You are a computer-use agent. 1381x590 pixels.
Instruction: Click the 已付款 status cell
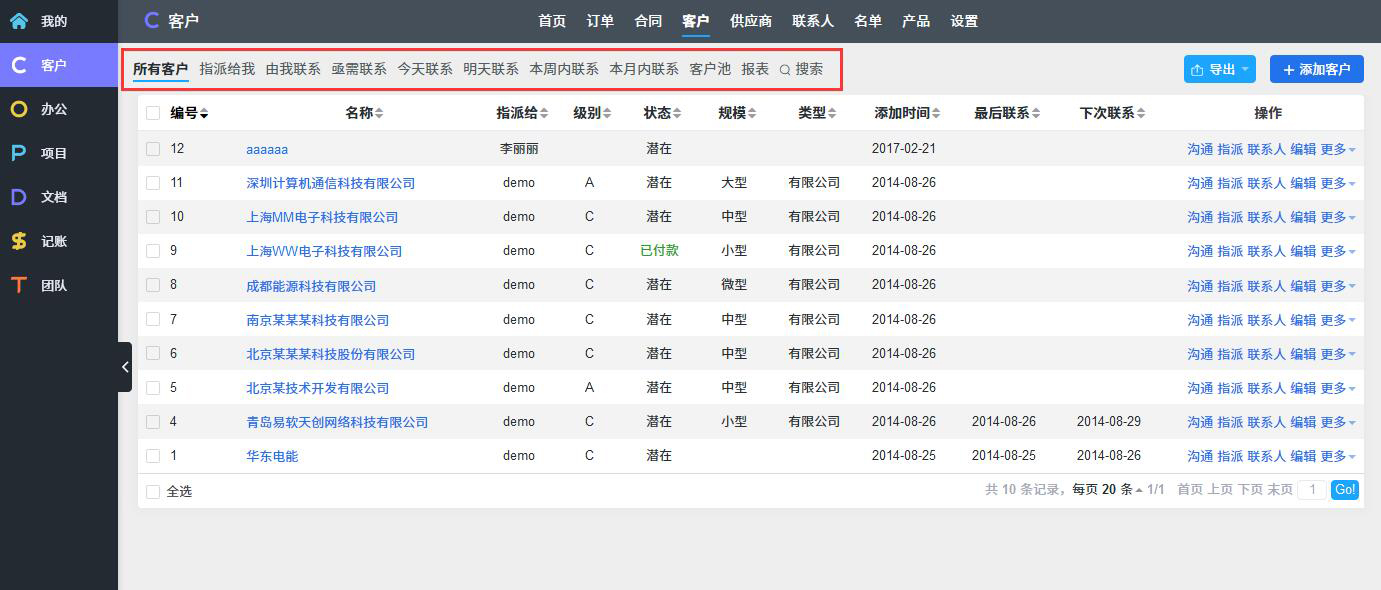[659, 250]
